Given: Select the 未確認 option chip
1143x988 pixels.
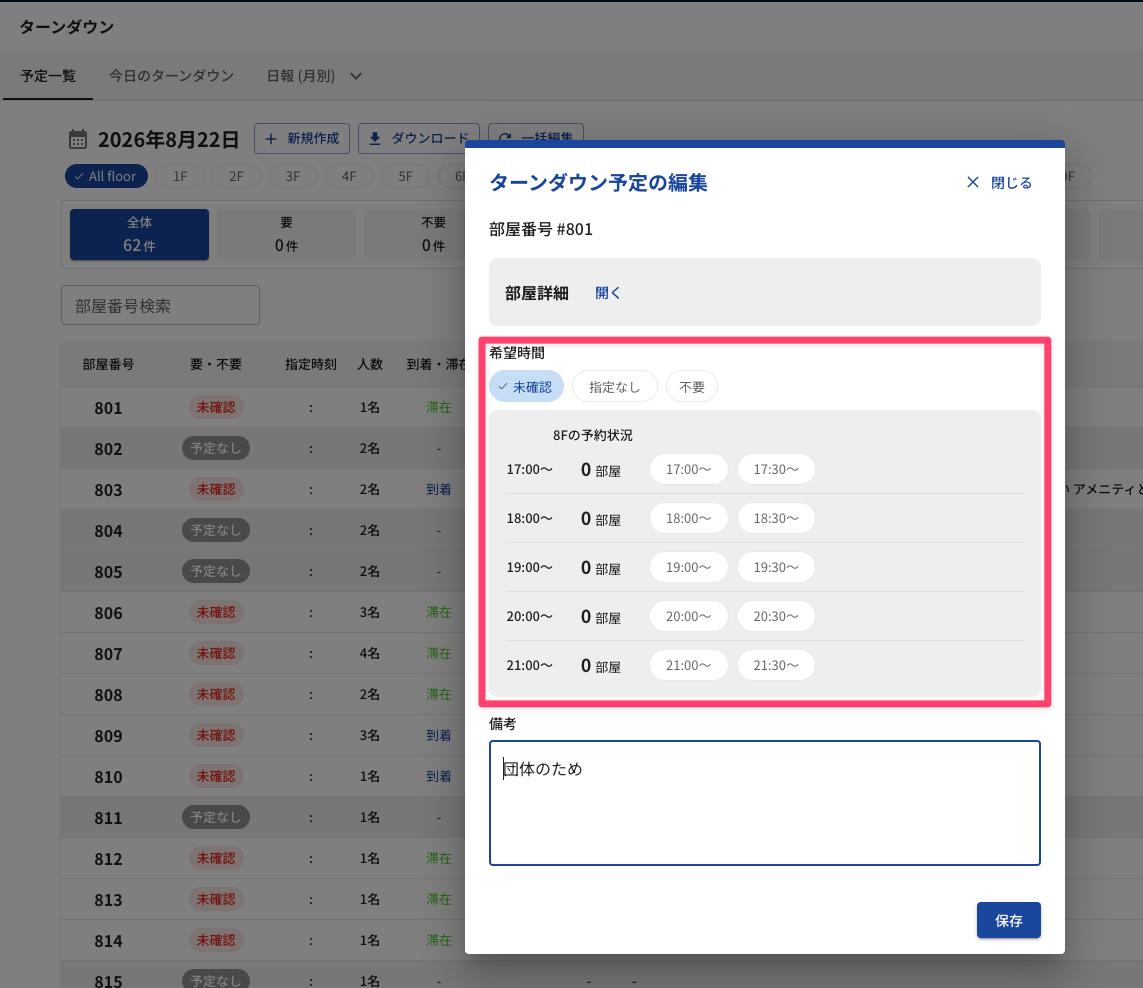Looking at the screenshot, I should (x=526, y=386).
